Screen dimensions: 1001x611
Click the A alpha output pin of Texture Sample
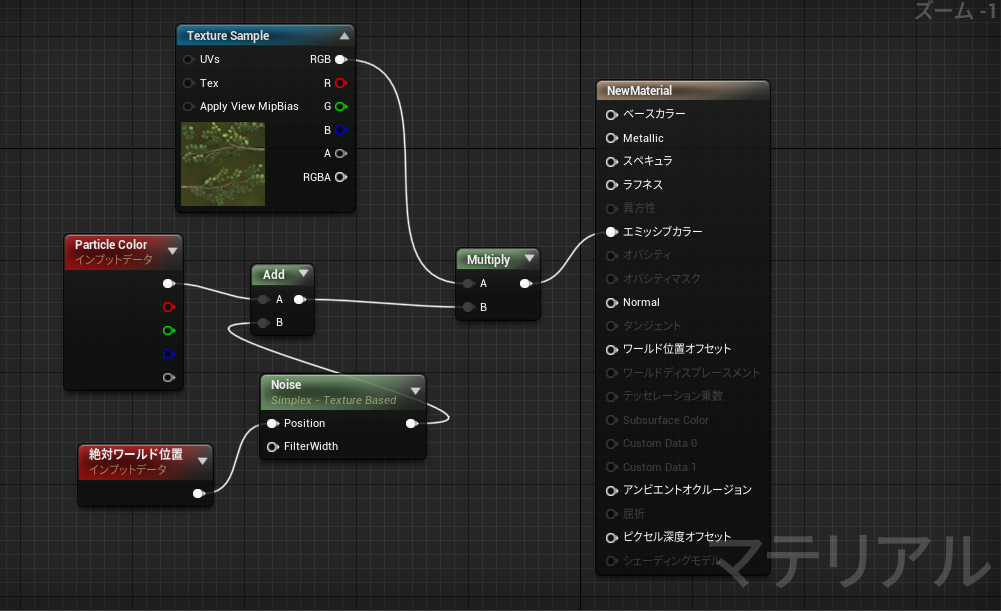click(x=341, y=153)
